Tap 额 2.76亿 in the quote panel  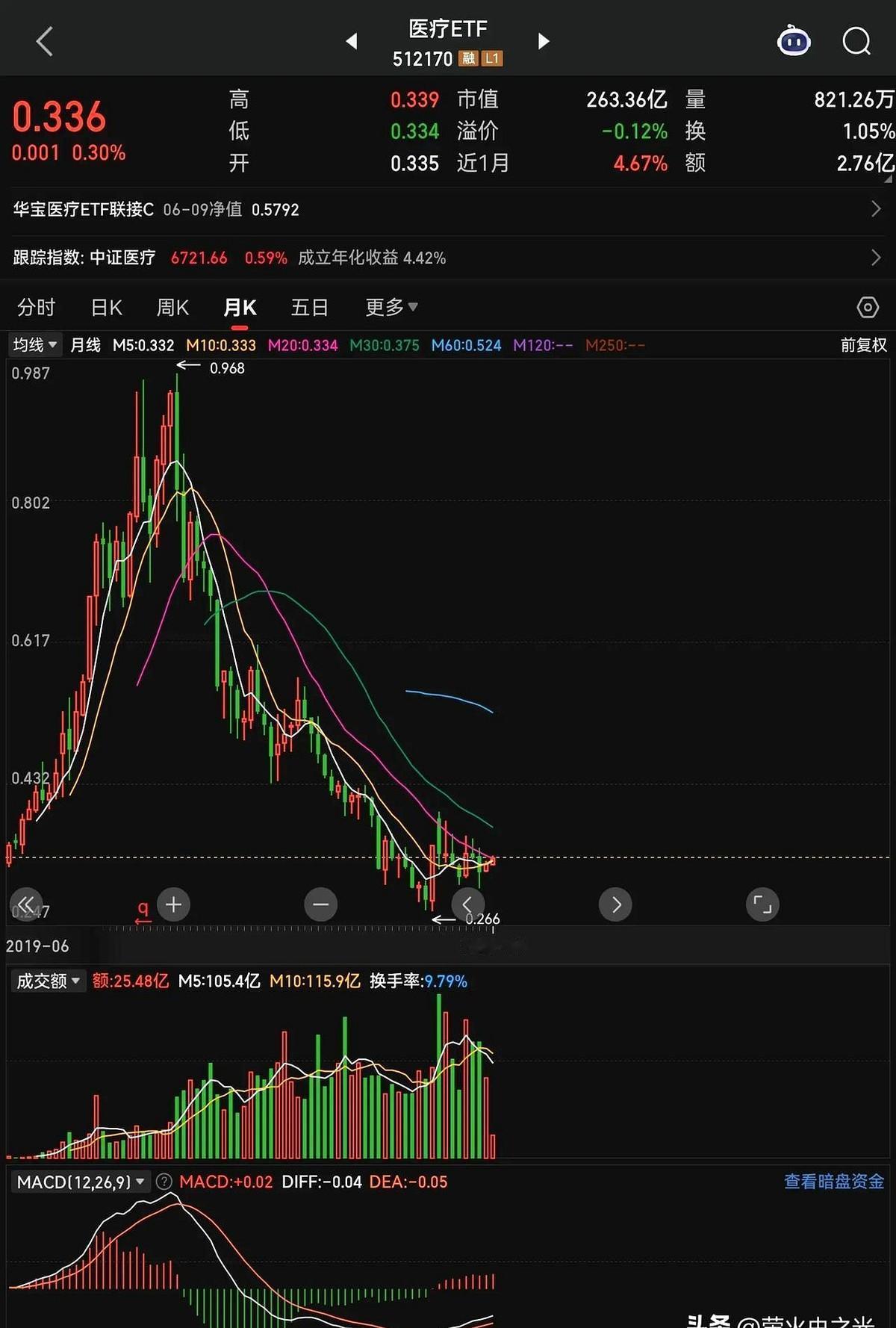pos(865,163)
